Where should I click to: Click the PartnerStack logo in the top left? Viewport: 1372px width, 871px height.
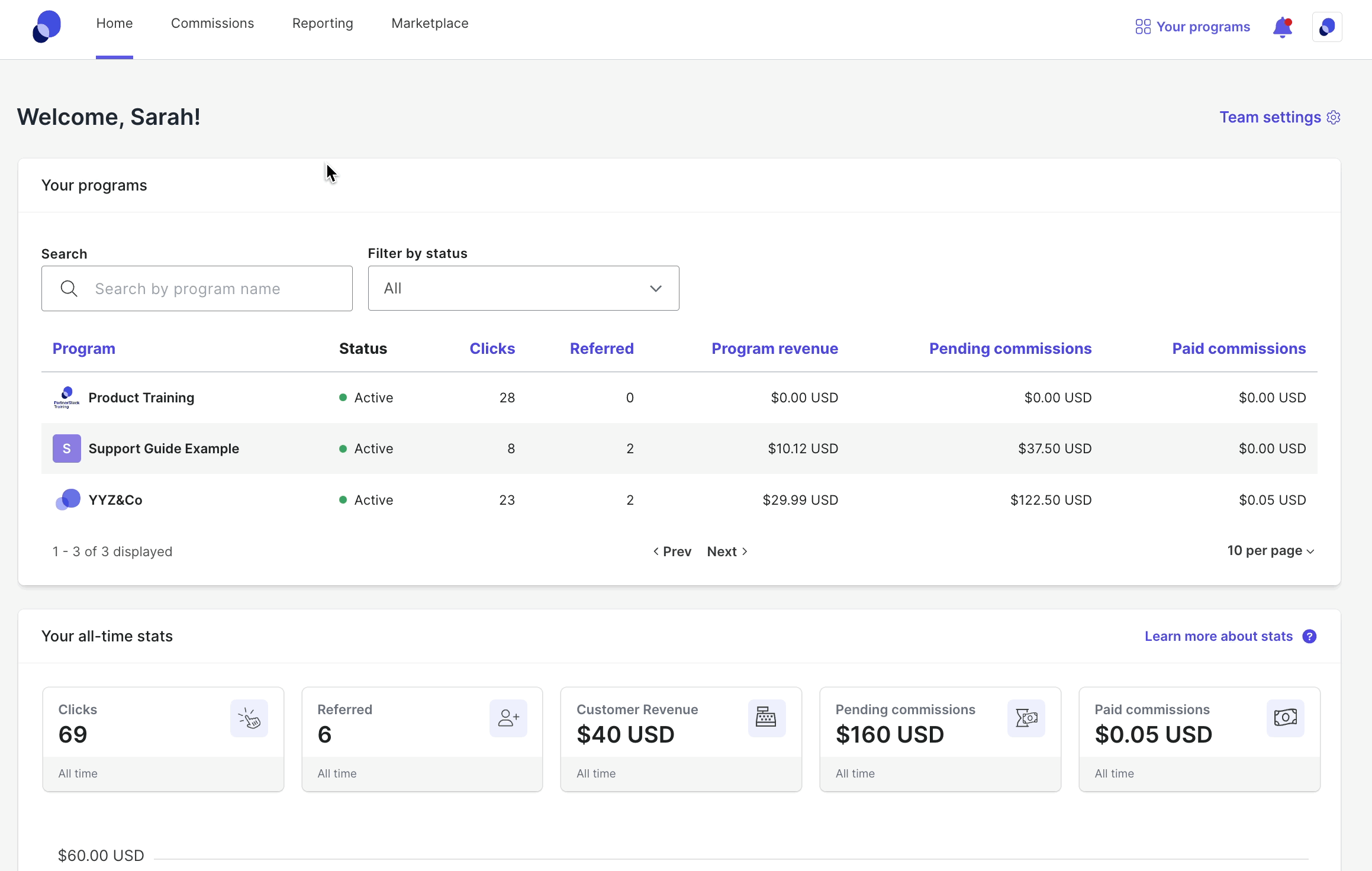point(47,27)
